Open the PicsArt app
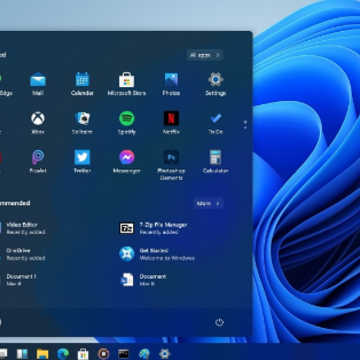The image size is (360, 360). [38, 162]
